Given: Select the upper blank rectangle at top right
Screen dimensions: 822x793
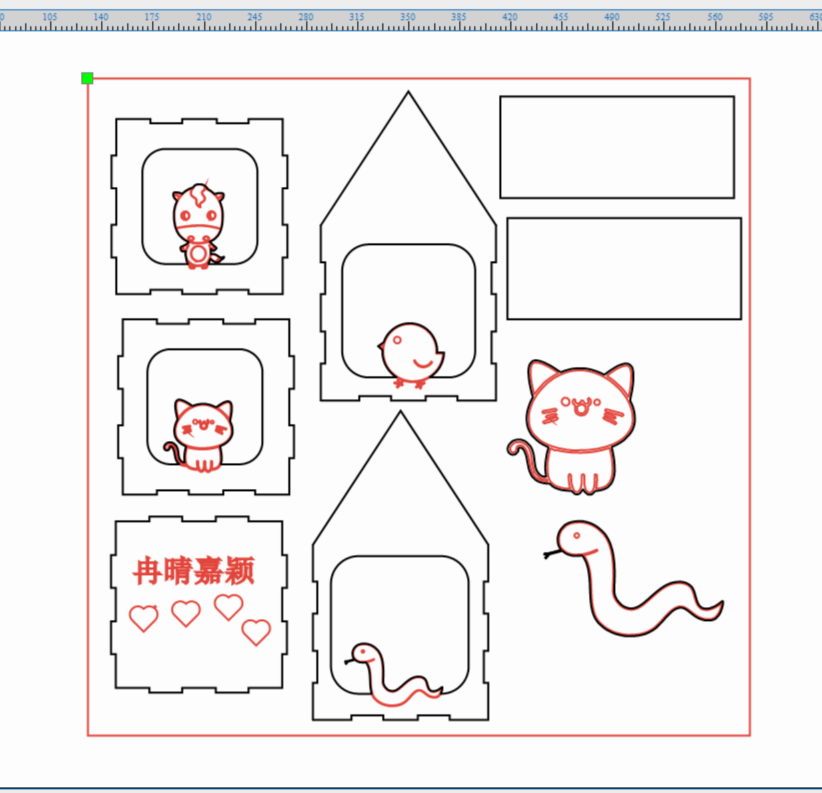Looking at the screenshot, I should (x=617, y=147).
